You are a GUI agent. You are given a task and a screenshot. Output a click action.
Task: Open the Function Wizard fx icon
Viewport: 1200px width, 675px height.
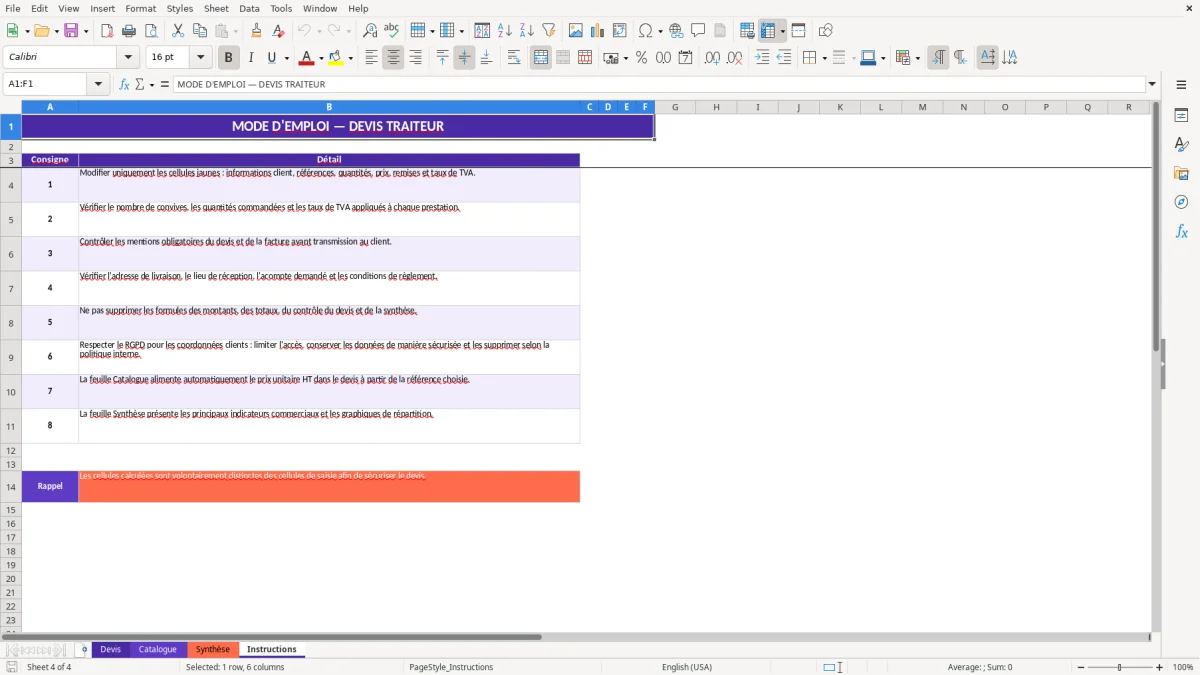point(124,84)
